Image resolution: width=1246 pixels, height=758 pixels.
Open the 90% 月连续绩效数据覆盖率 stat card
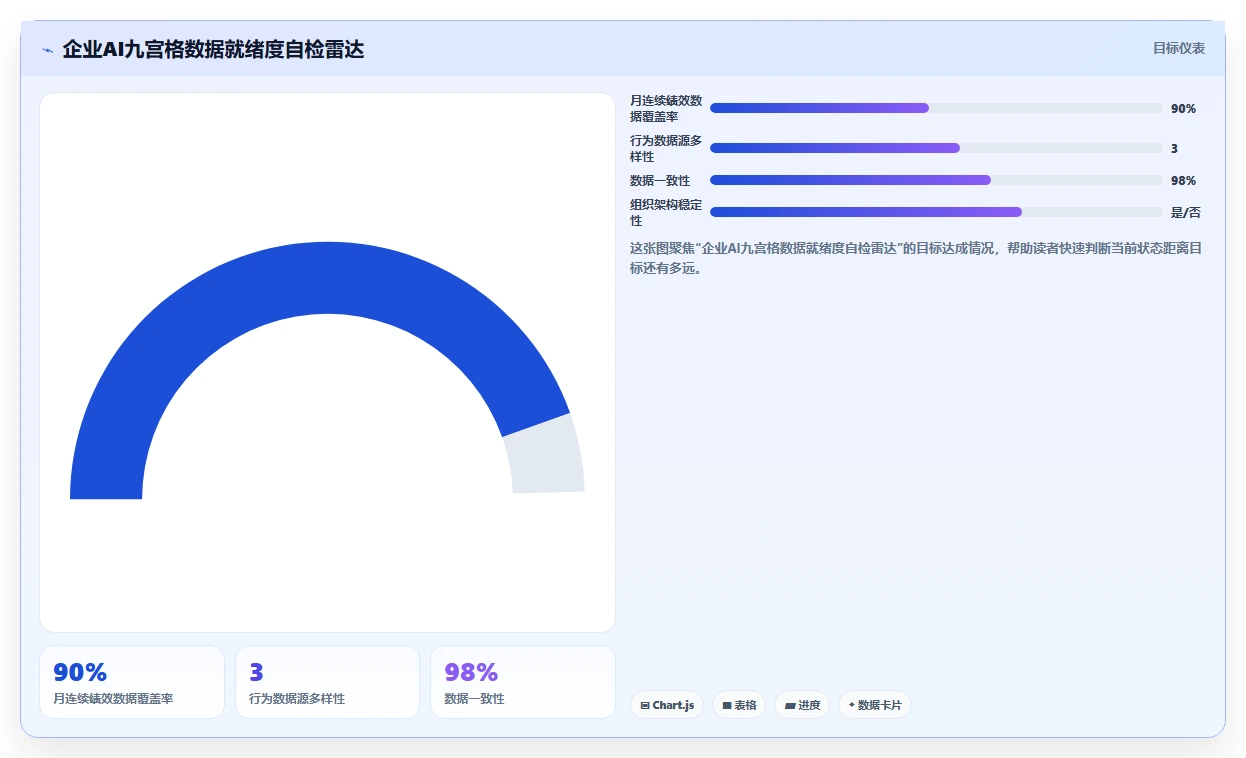pos(132,682)
